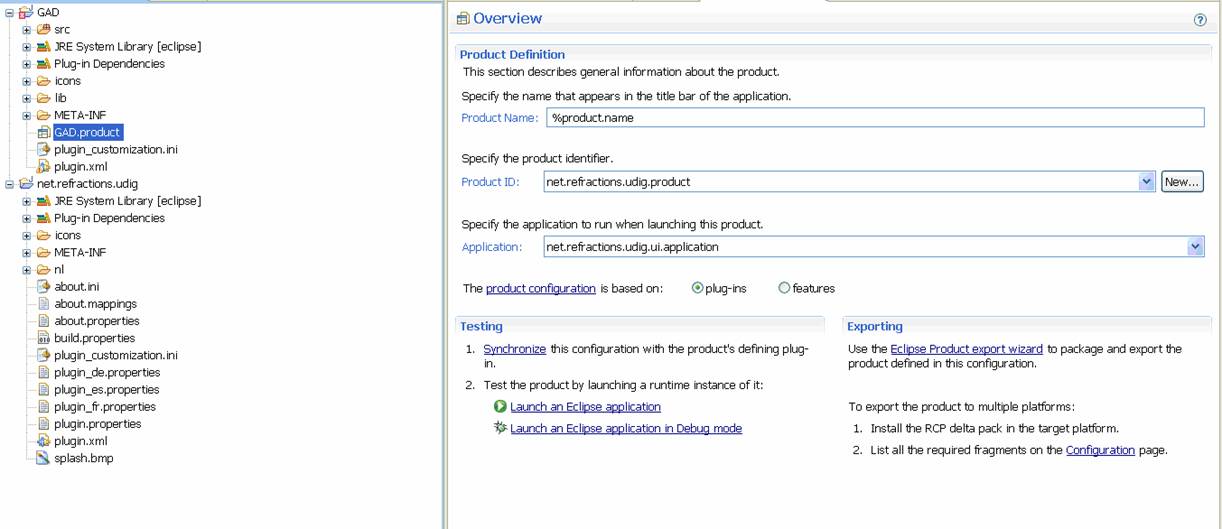The image size is (1222, 529).
Task: Click the New... button beside Product ID
Action: [x=1182, y=182]
